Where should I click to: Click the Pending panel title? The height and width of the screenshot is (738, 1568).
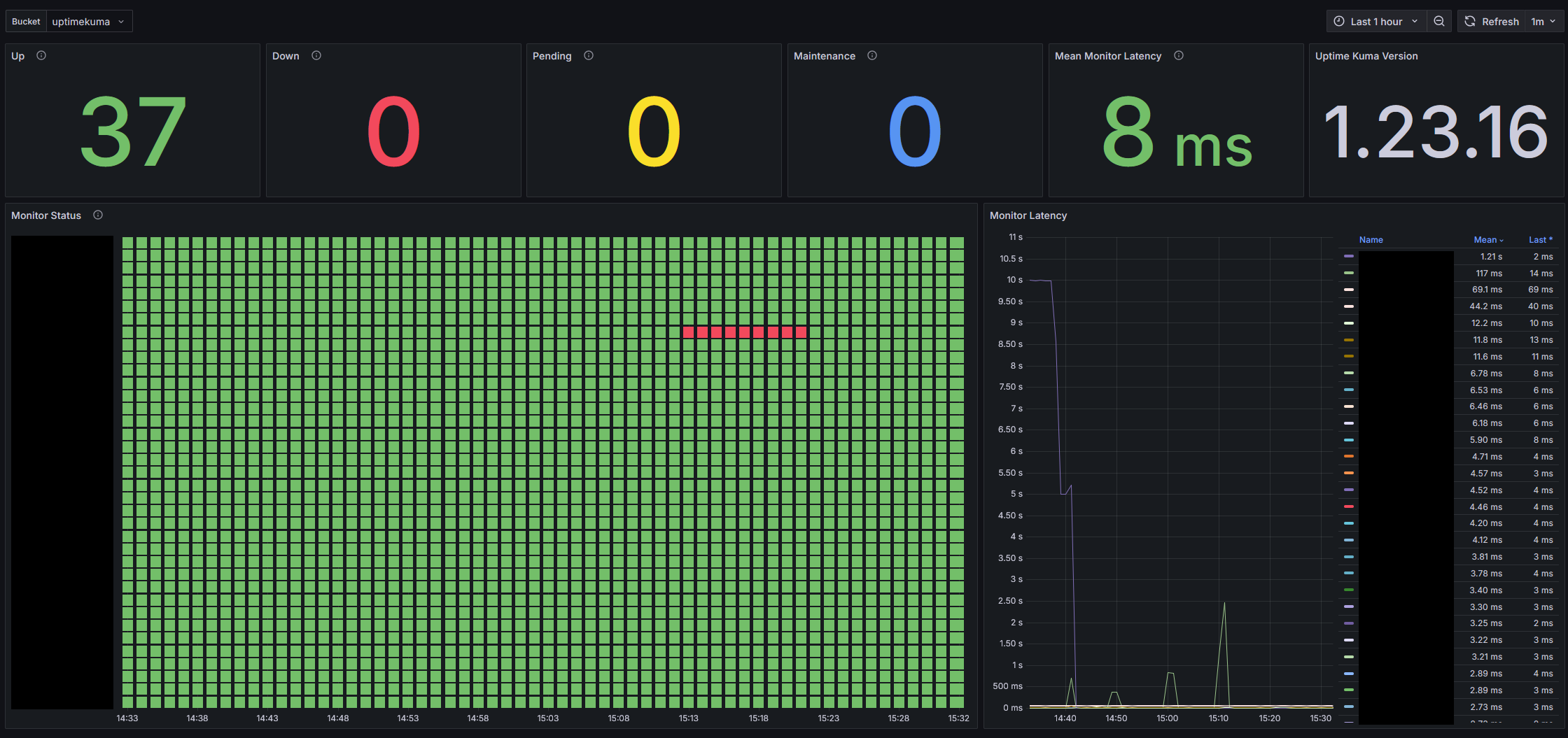[552, 56]
